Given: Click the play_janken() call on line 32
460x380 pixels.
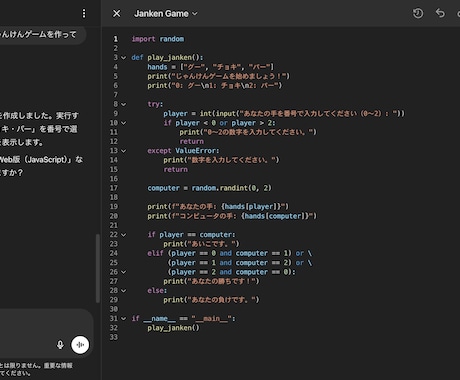Looking at the screenshot, I should click(x=173, y=328).
